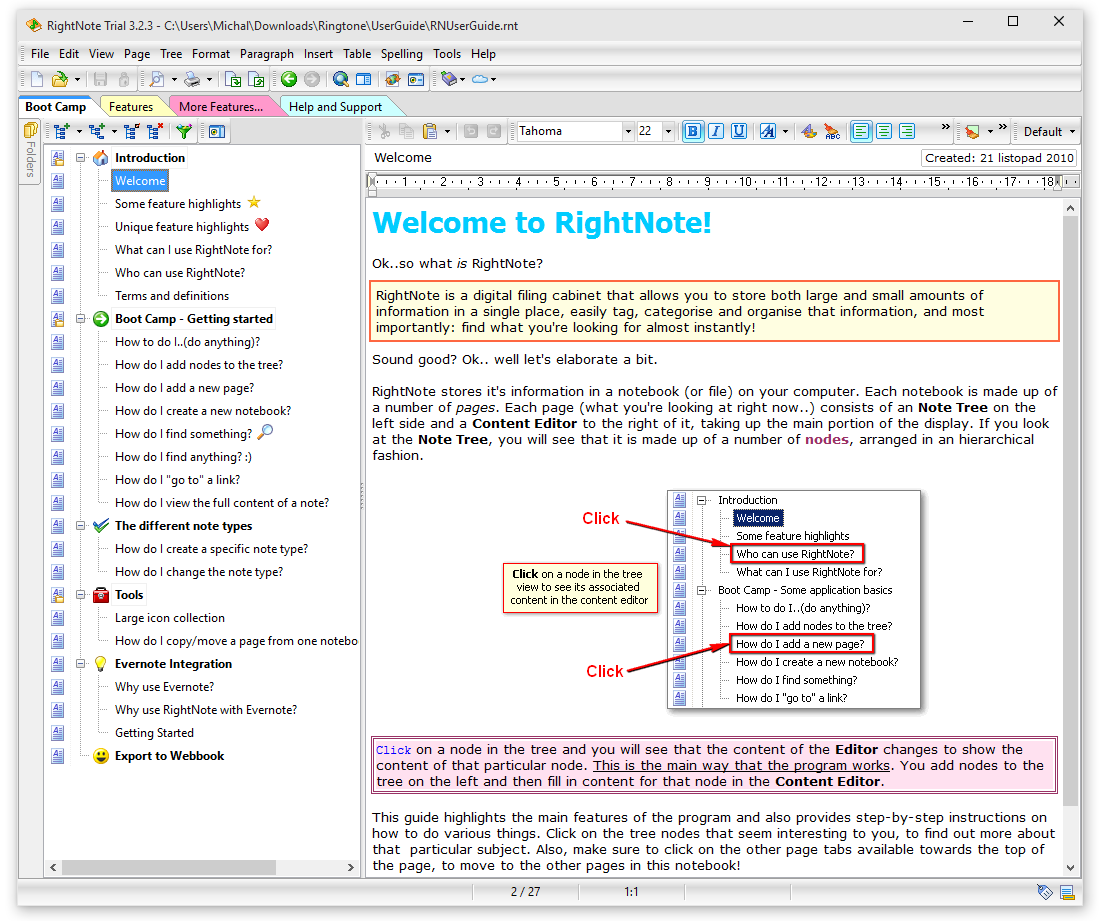Collapse The different note types node
The width and height of the screenshot is (1120, 921).
click(81, 526)
